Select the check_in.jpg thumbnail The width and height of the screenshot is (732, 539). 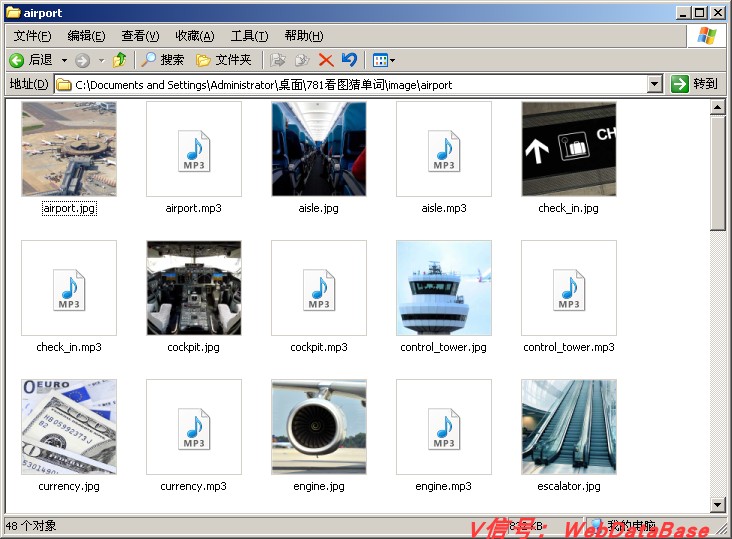coord(569,149)
